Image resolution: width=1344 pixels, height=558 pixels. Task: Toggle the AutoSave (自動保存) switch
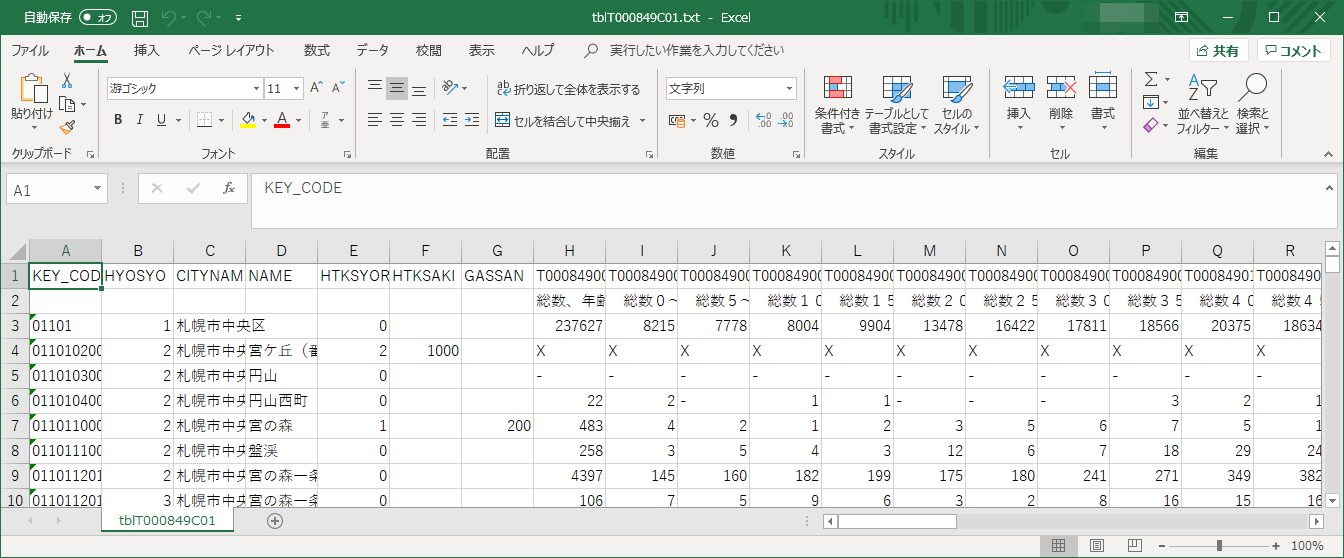pyautogui.click(x=97, y=18)
